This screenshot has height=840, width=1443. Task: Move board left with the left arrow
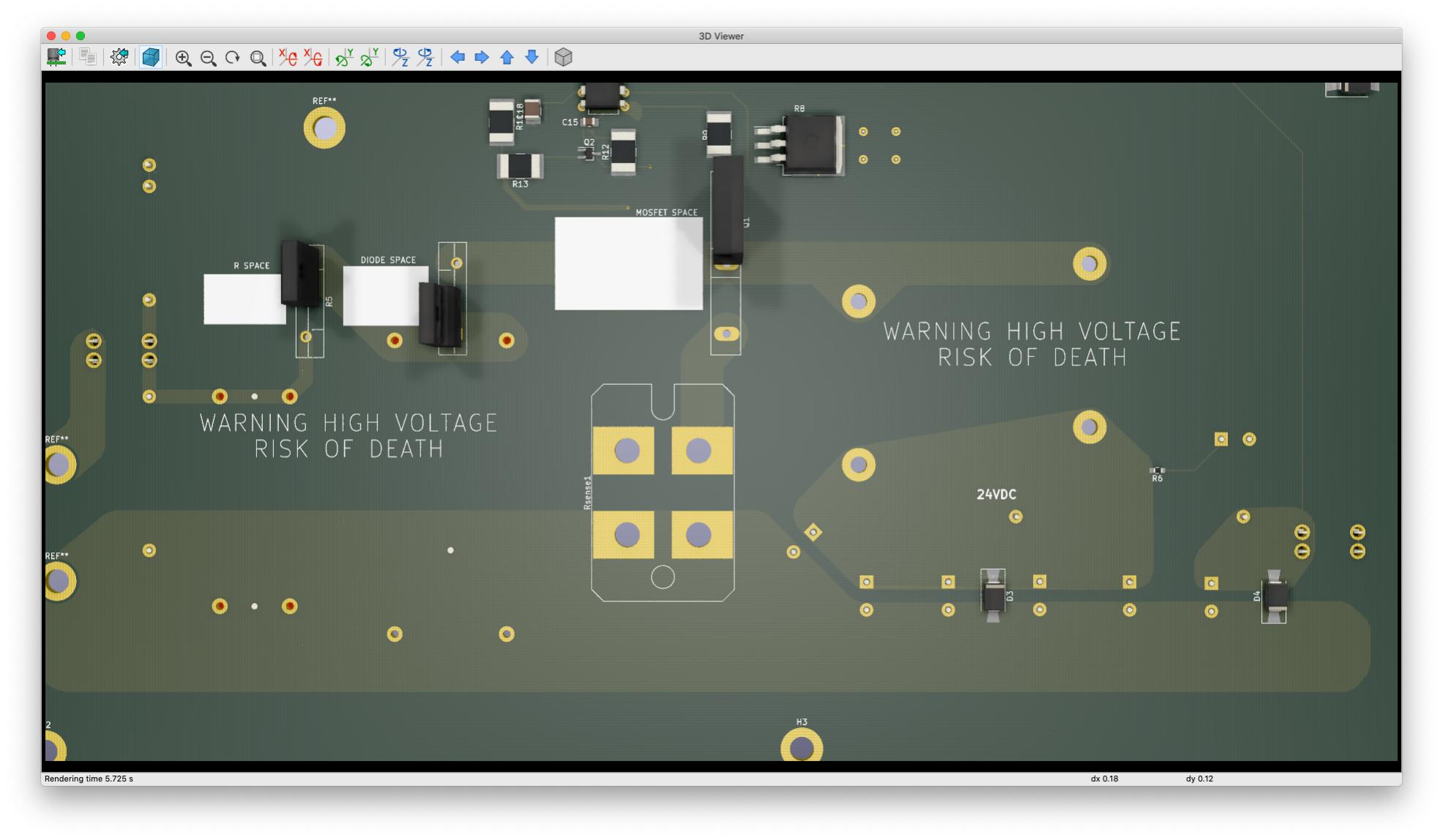(x=458, y=57)
